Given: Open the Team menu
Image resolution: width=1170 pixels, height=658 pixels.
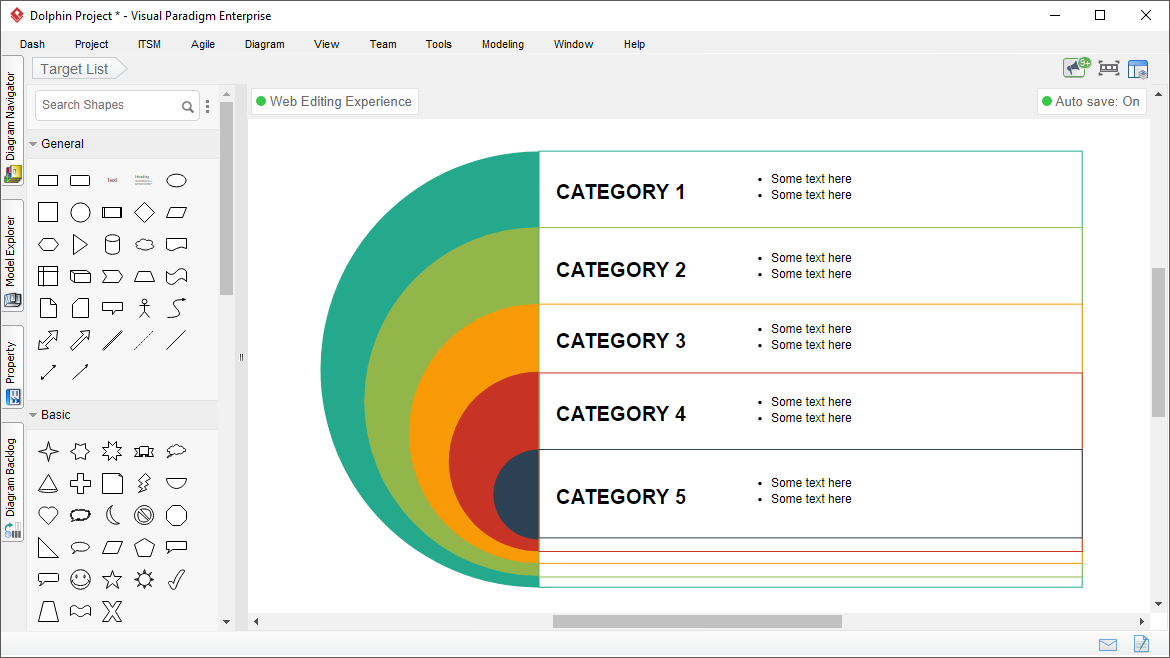Looking at the screenshot, I should [x=384, y=44].
